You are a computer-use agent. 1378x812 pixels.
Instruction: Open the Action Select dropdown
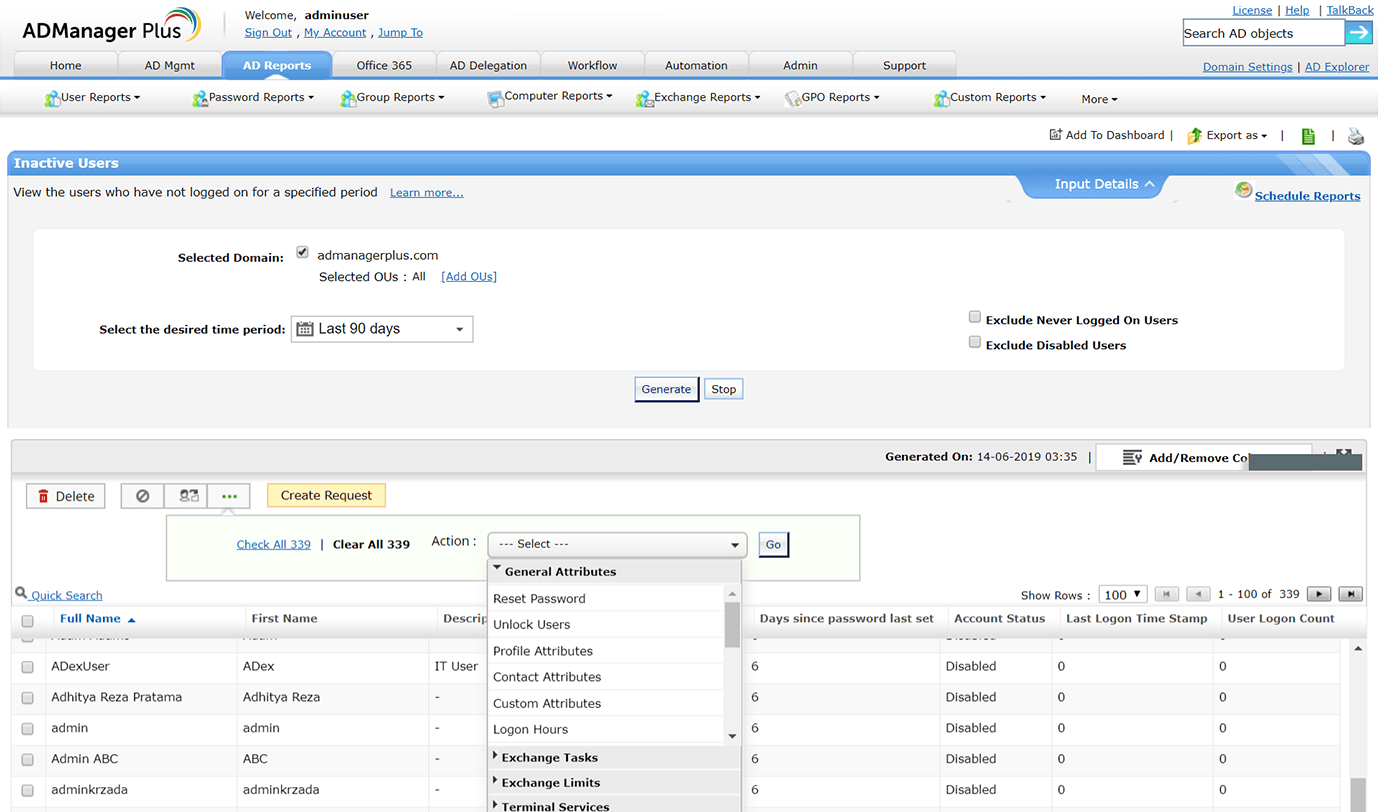(617, 544)
